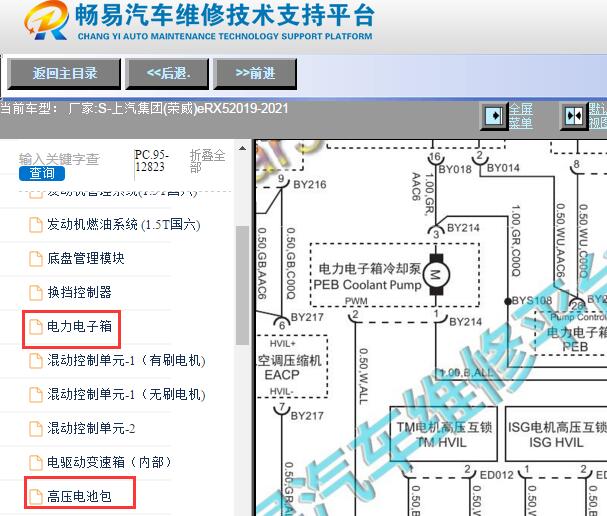Open 电驱动变速箱（内部）item

(109, 462)
